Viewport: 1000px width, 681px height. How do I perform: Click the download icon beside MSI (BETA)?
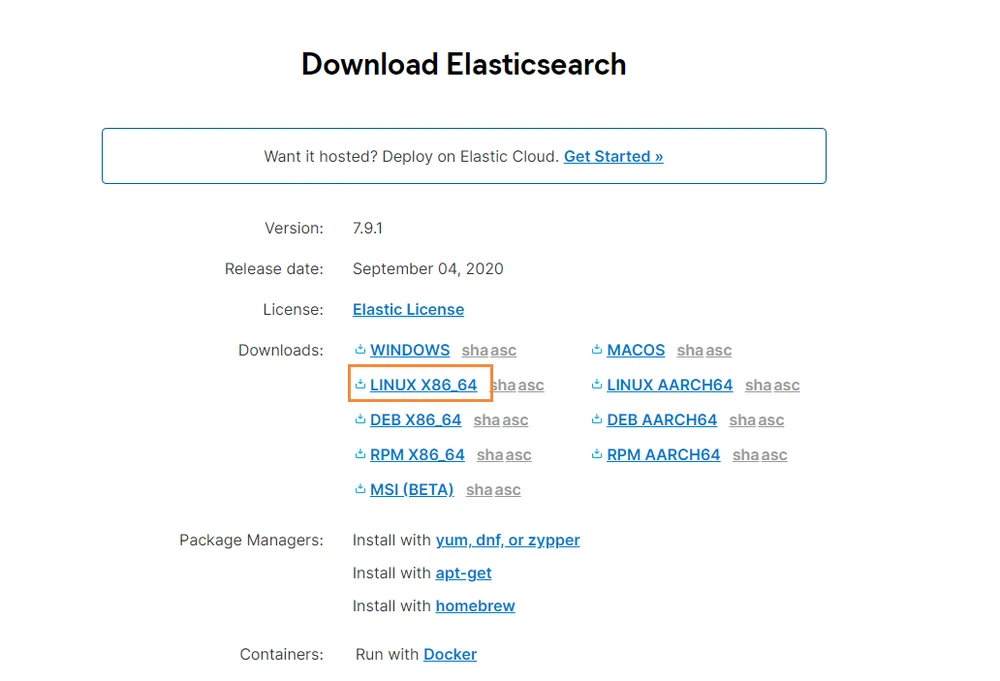(x=360, y=488)
